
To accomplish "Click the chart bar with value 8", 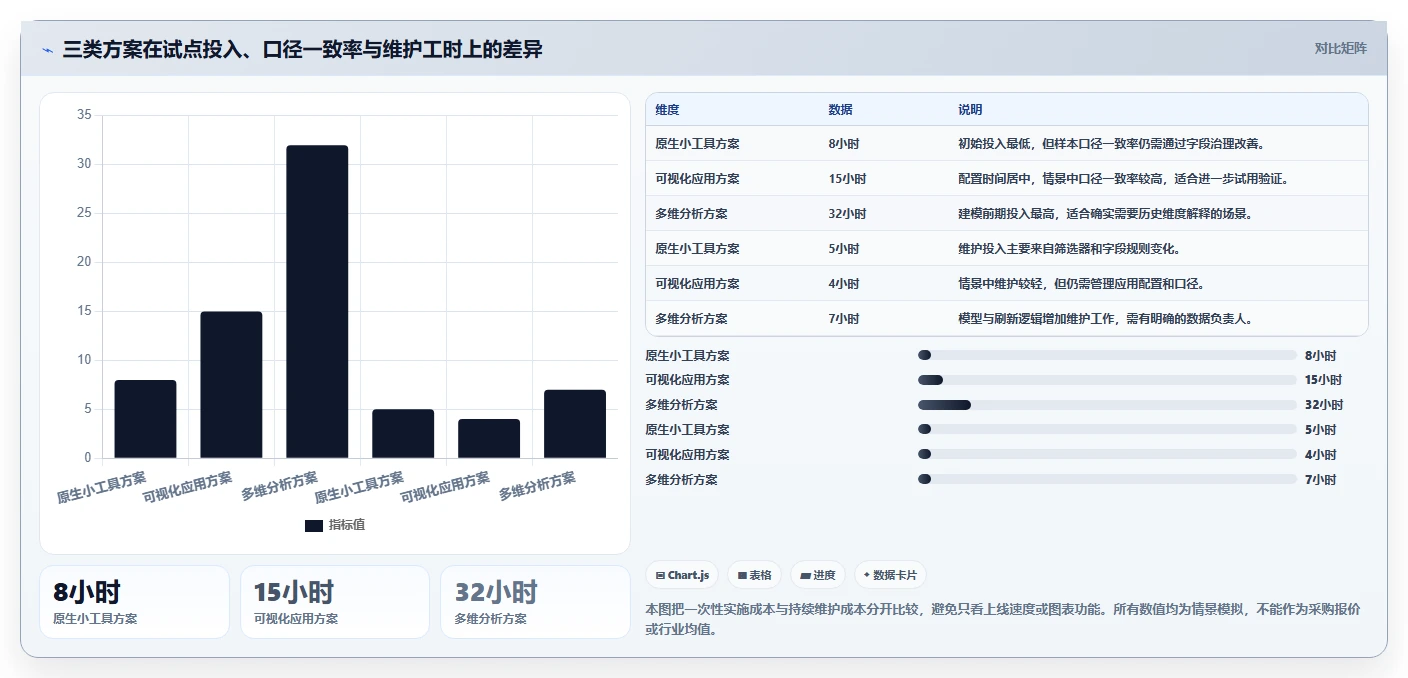I will click(145, 419).
